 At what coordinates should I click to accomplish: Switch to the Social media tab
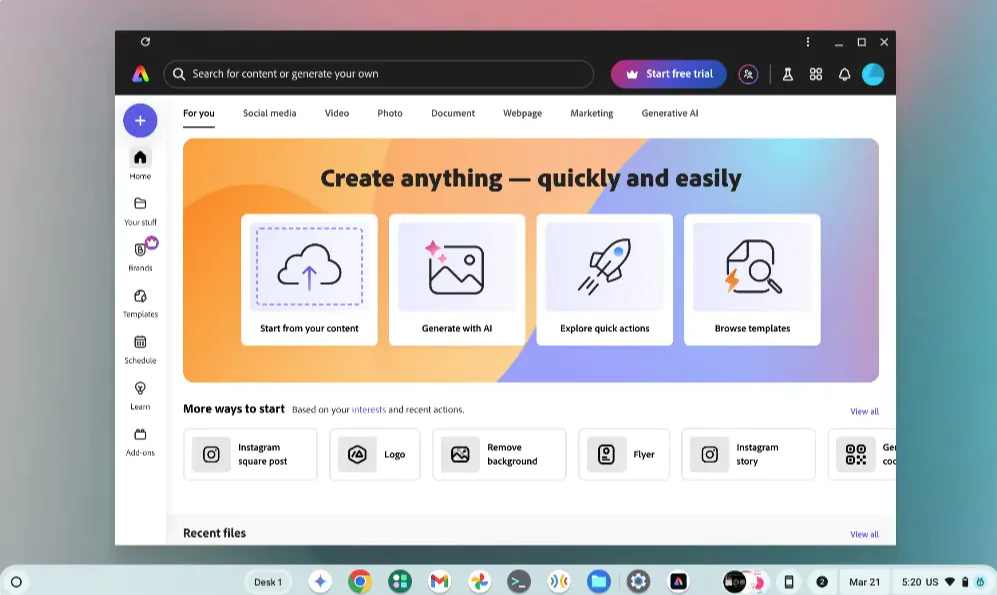point(269,113)
